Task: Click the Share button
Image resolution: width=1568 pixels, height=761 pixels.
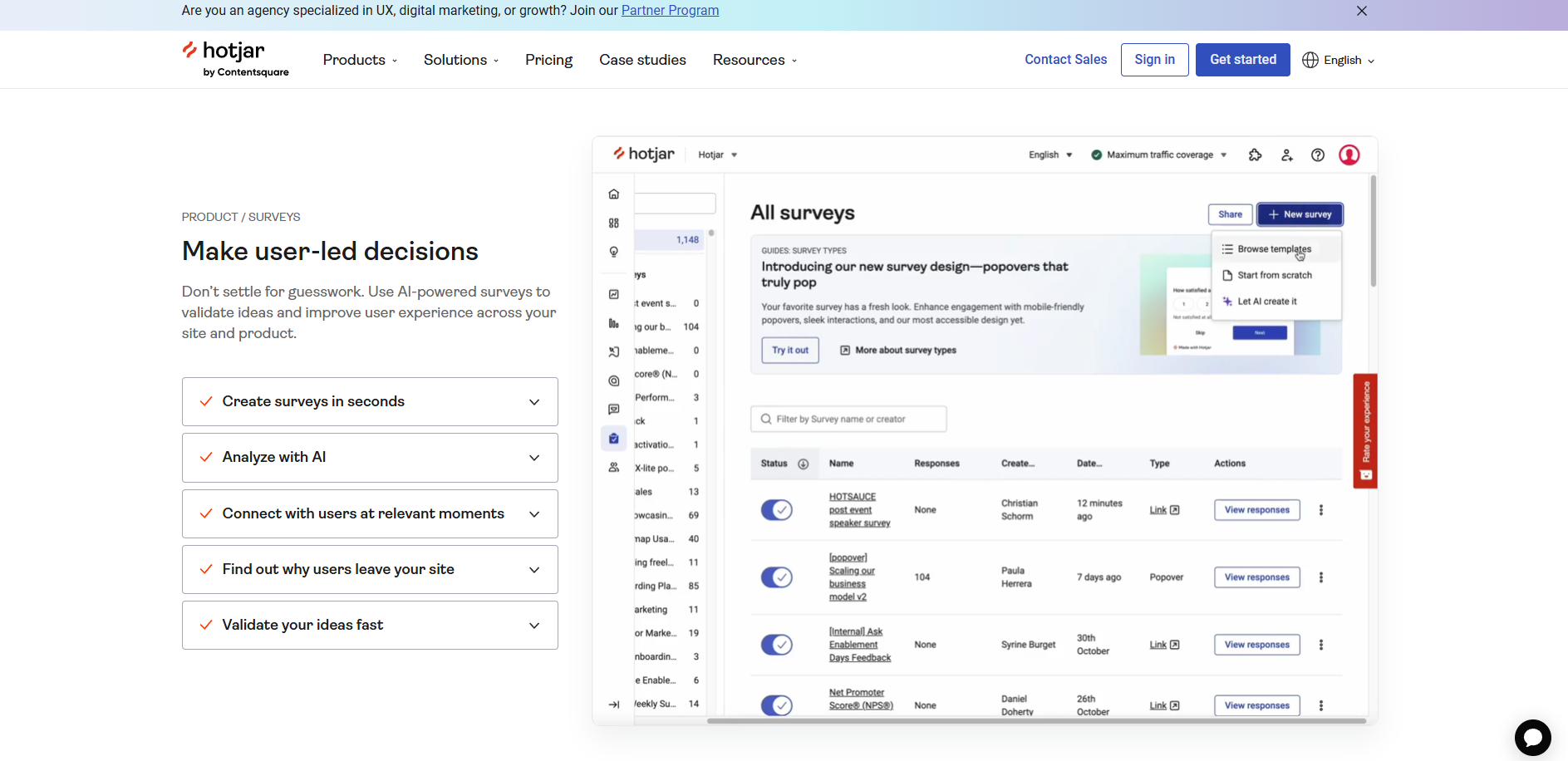Action: pyautogui.click(x=1230, y=214)
